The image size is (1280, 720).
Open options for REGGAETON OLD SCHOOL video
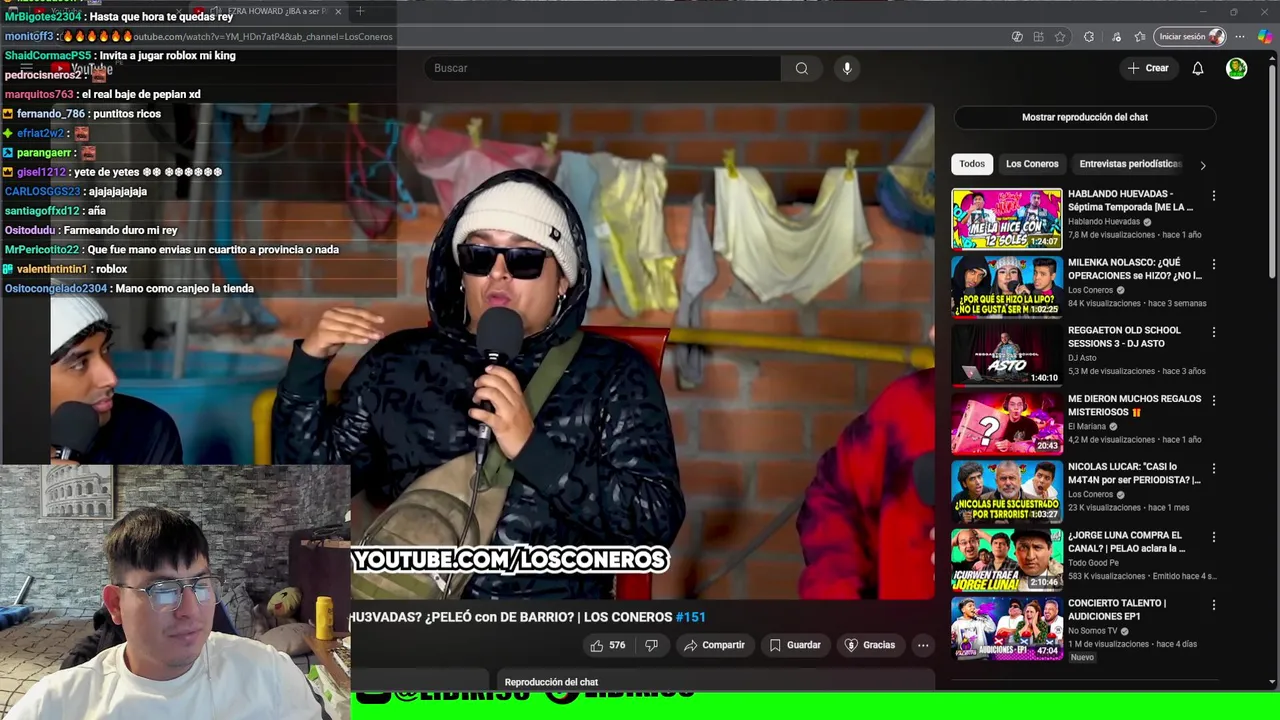[1214, 332]
